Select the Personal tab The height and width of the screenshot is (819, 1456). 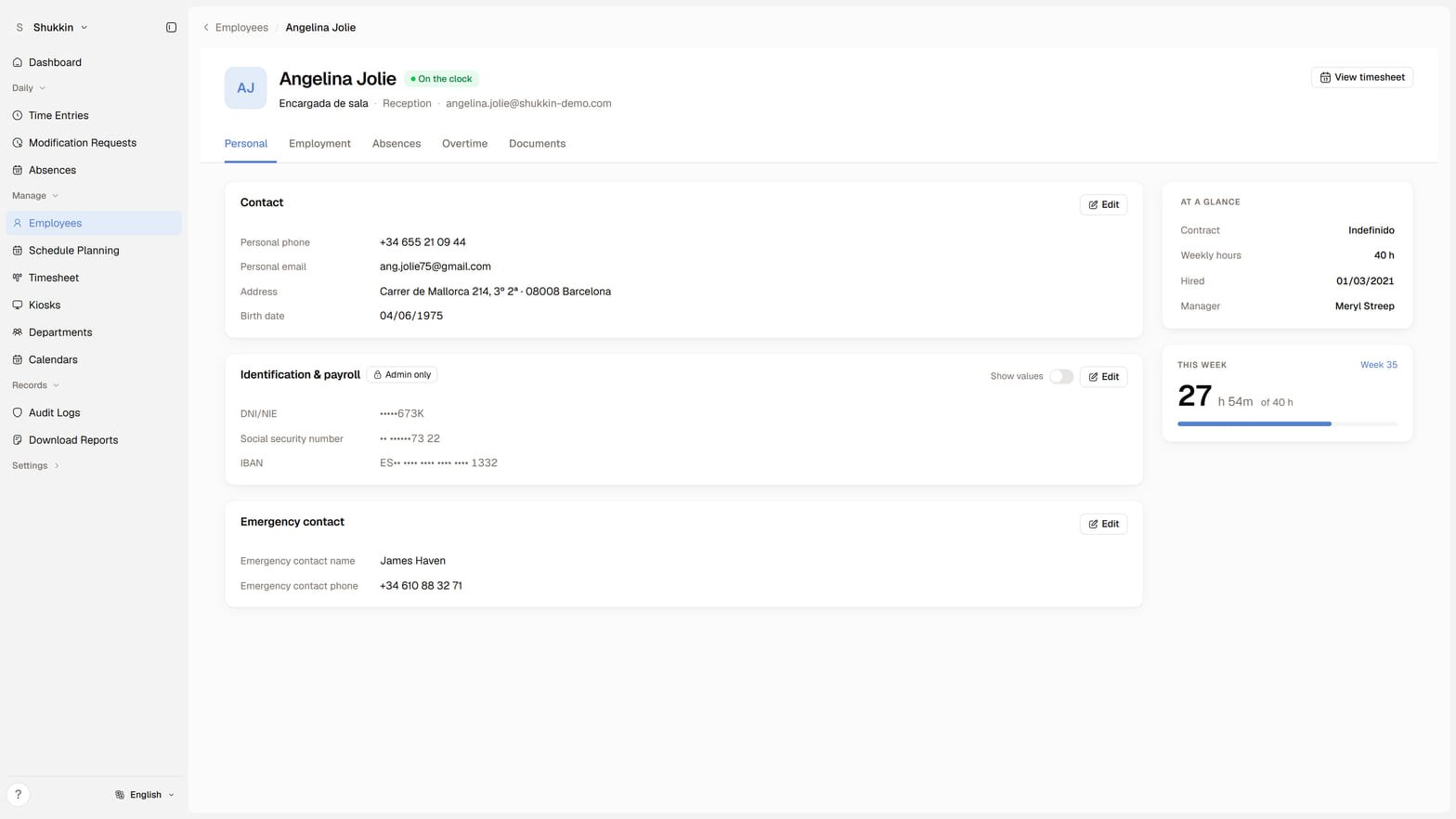coord(246,144)
